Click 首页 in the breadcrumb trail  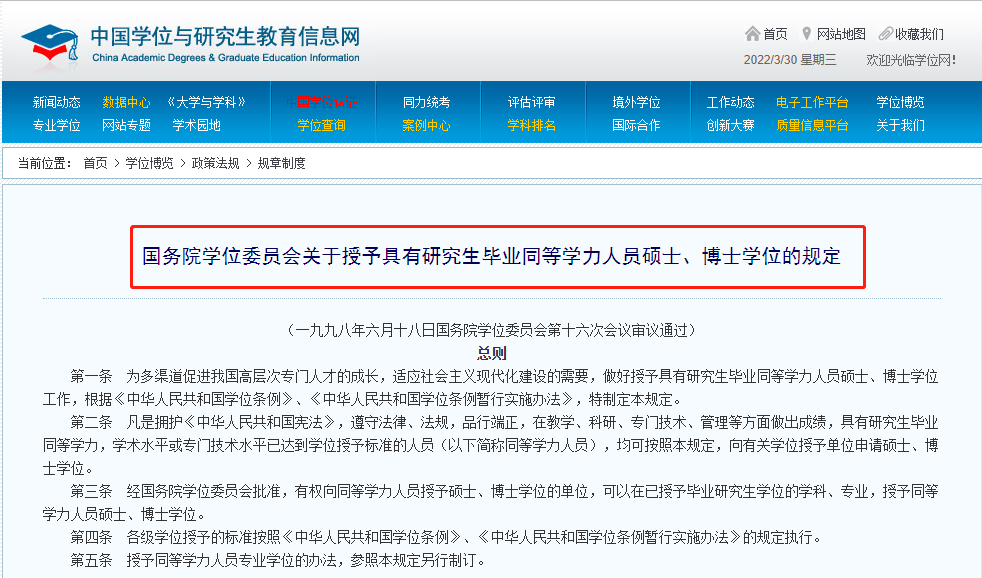coord(95,163)
